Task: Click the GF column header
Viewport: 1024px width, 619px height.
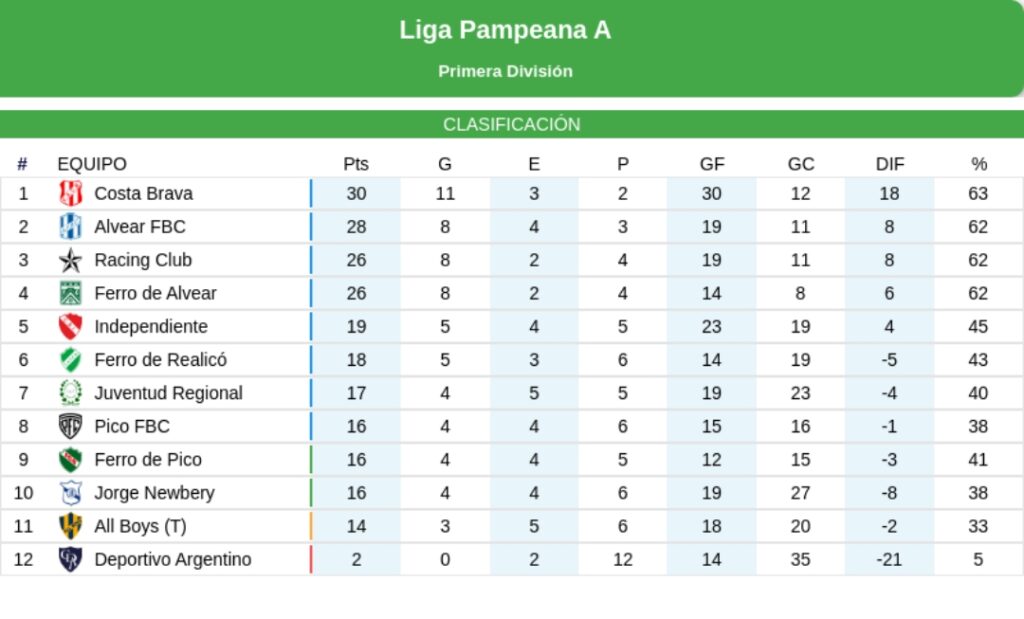Action: pos(712,164)
